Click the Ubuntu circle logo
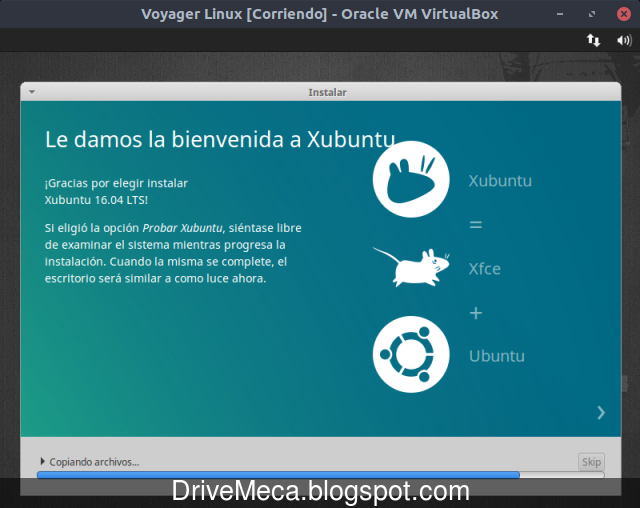Image resolution: width=640 pixels, height=508 pixels. click(411, 354)
